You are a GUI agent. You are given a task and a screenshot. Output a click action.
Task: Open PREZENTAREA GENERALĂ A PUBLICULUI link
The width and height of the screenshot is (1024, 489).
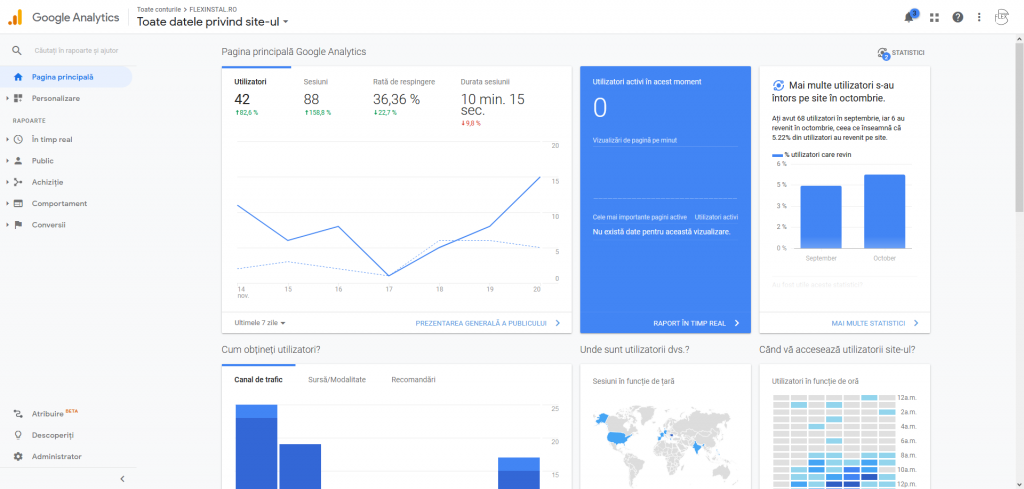pyautogui.click(x=487, y=323)
